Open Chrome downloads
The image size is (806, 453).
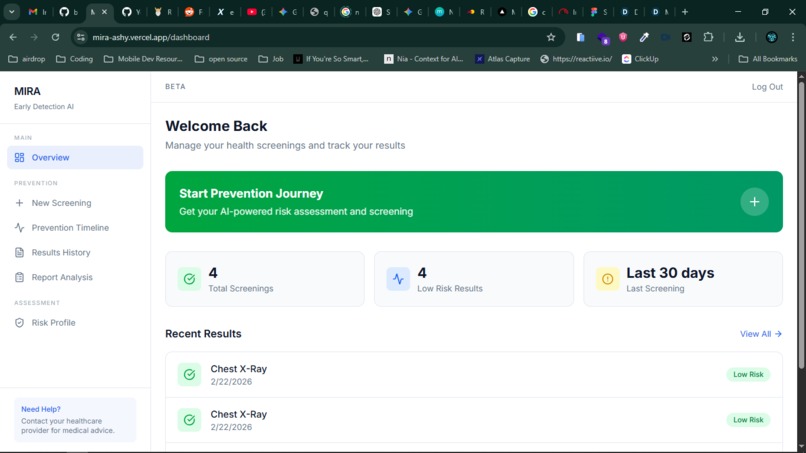(740, 37)
